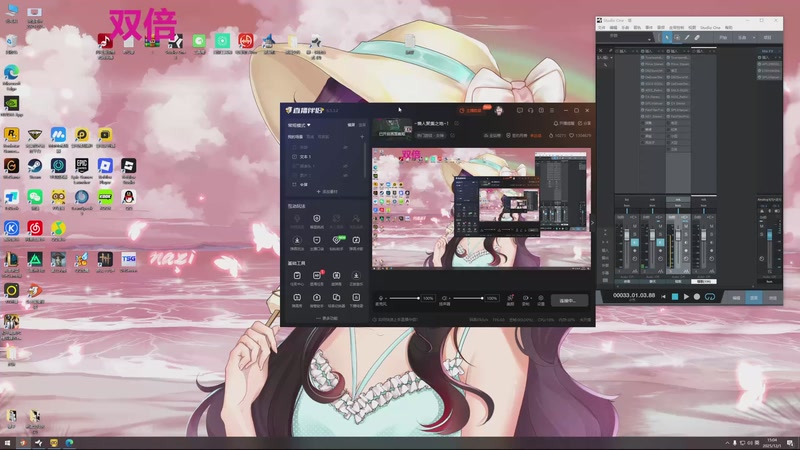Click the microphone icon beside the volume slider
The height and width of the screenshot is (450, 800).
tap(381, 298)
